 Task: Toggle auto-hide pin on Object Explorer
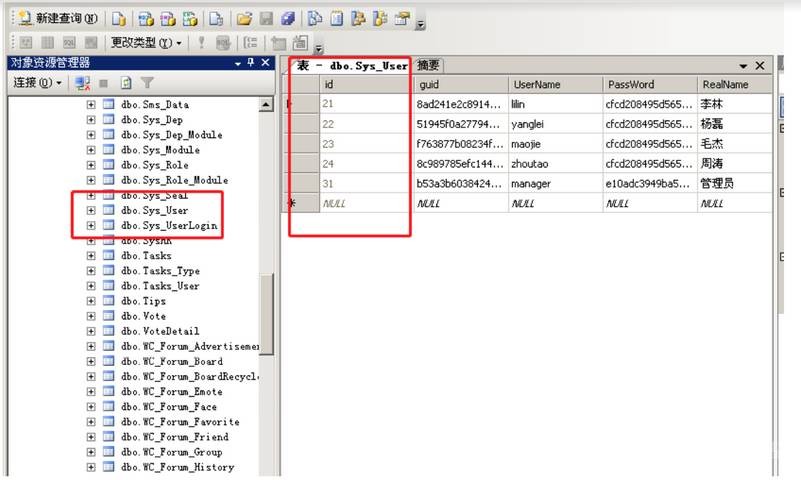coord(251,62)
